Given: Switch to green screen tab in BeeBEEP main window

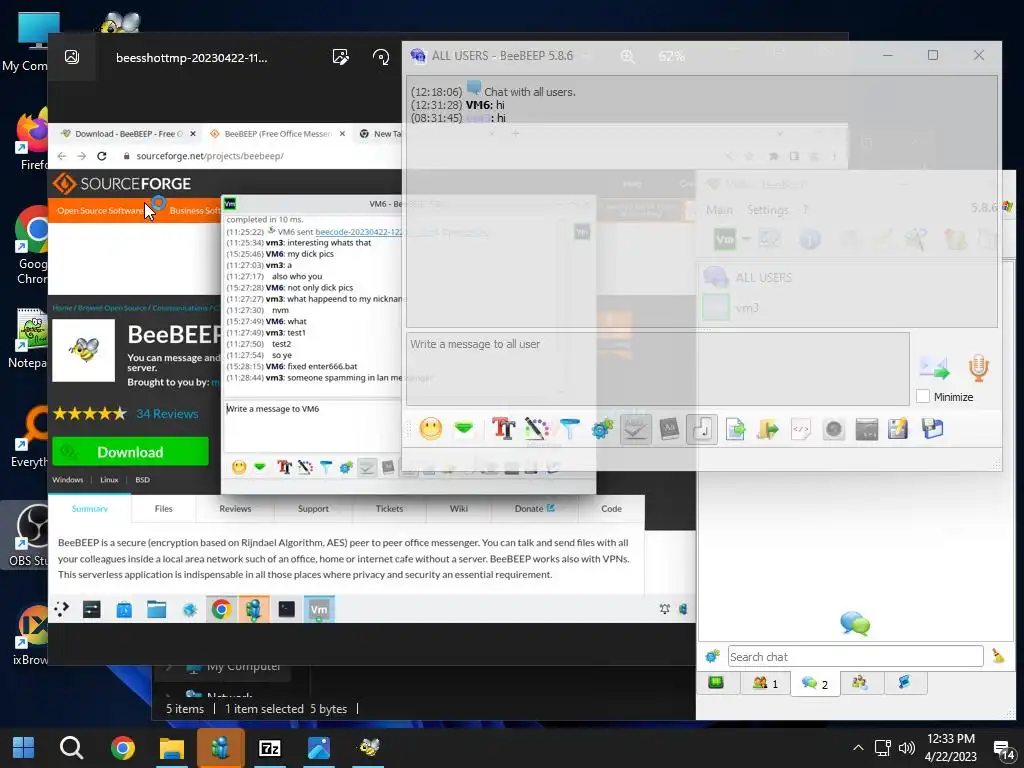Looking at the screenshot, I should 716,683.
